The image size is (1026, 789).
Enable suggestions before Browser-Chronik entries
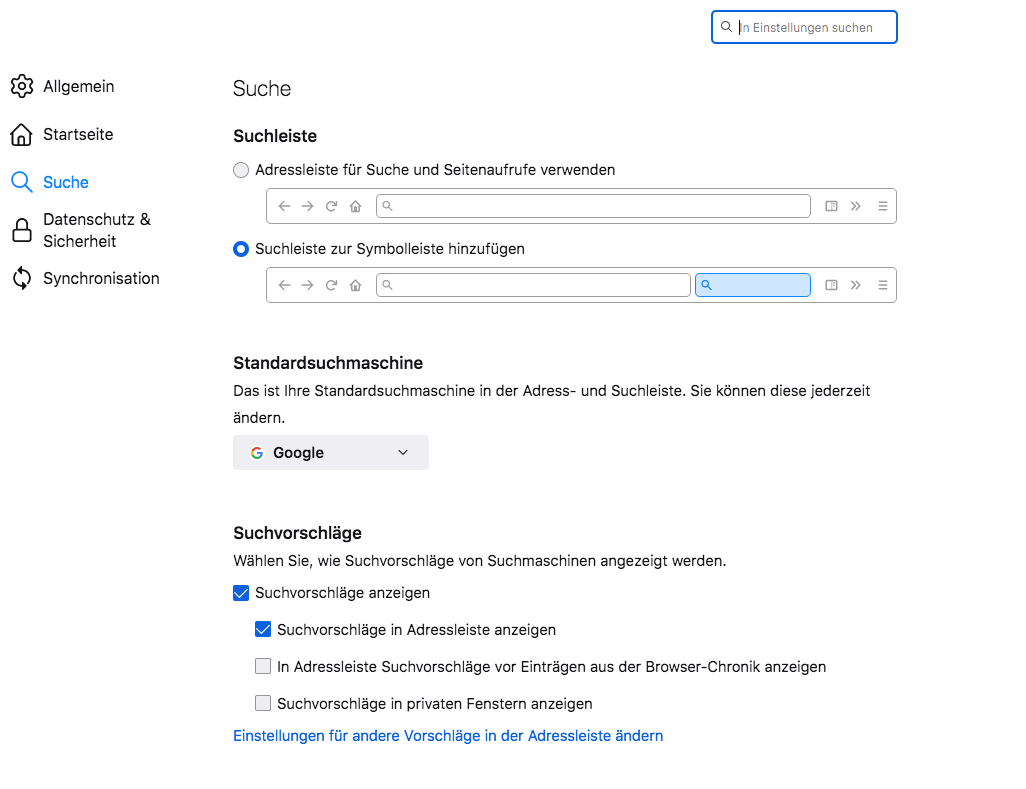[x=263, y=667]
